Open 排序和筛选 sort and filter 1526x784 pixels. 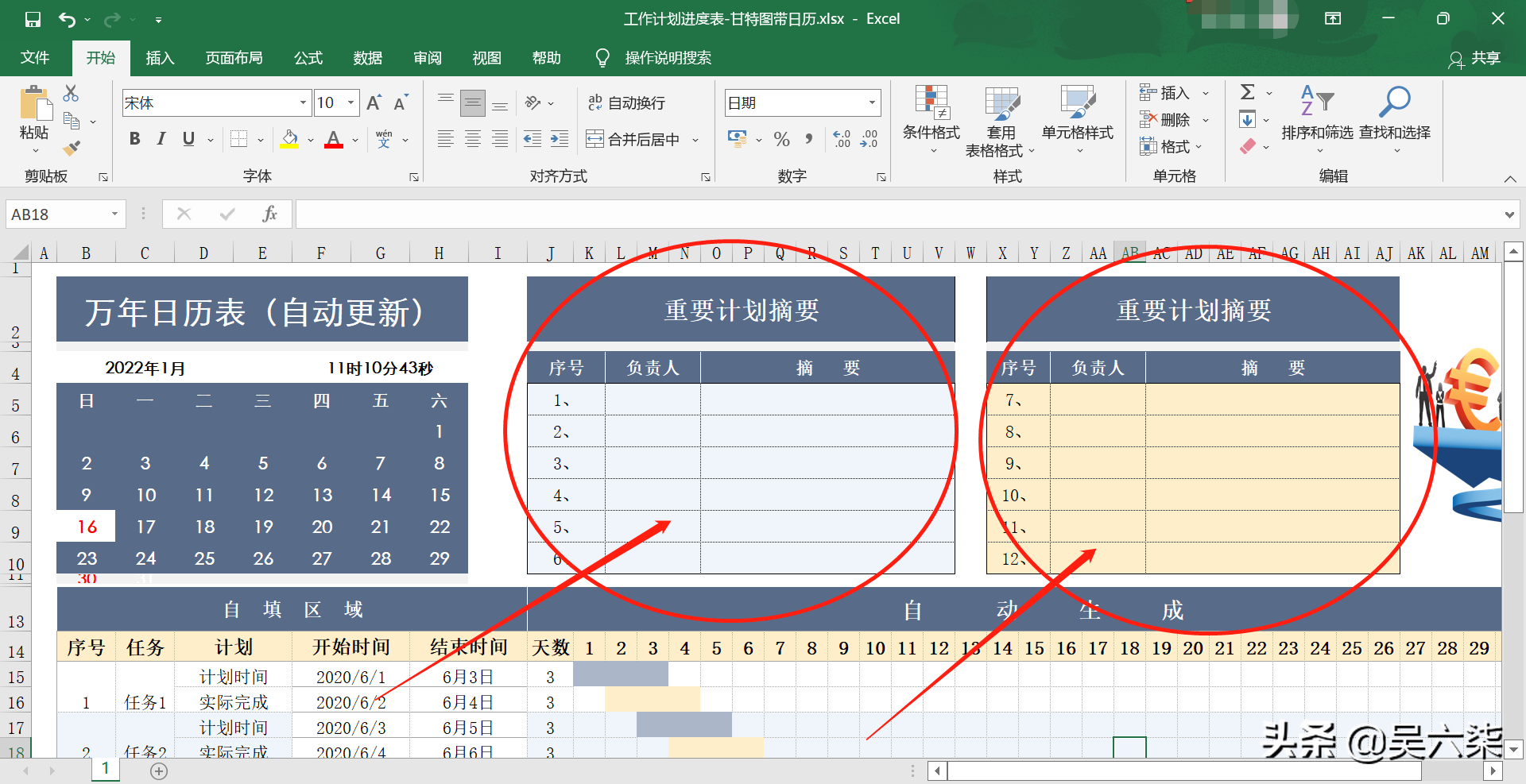[1317, 121]
